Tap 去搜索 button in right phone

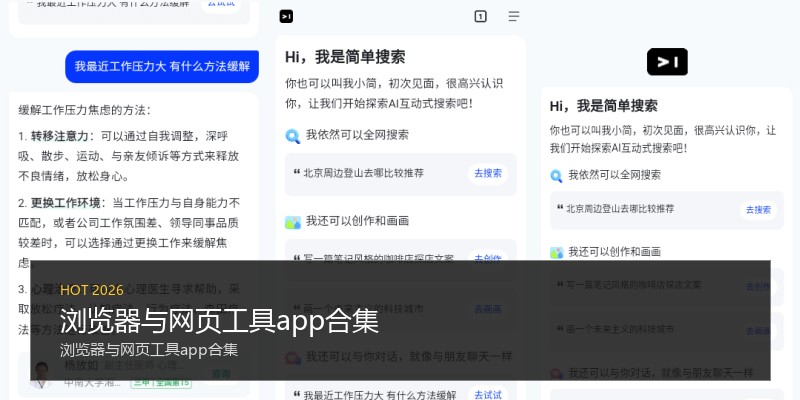coord(758,210)
